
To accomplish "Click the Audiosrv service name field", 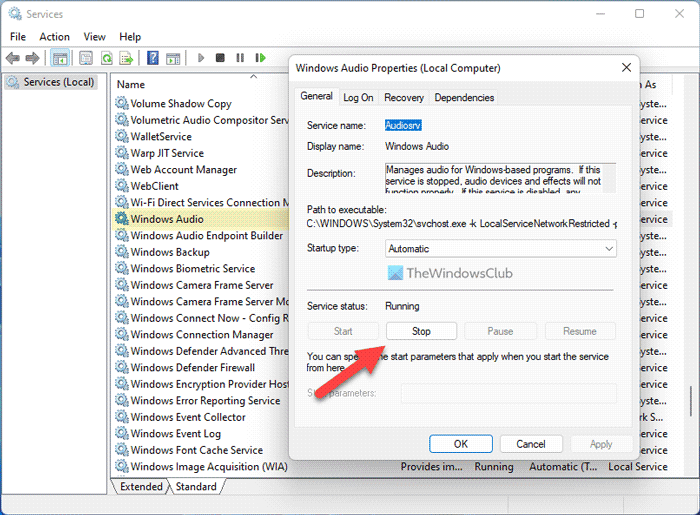I will [x=403, y=125].
